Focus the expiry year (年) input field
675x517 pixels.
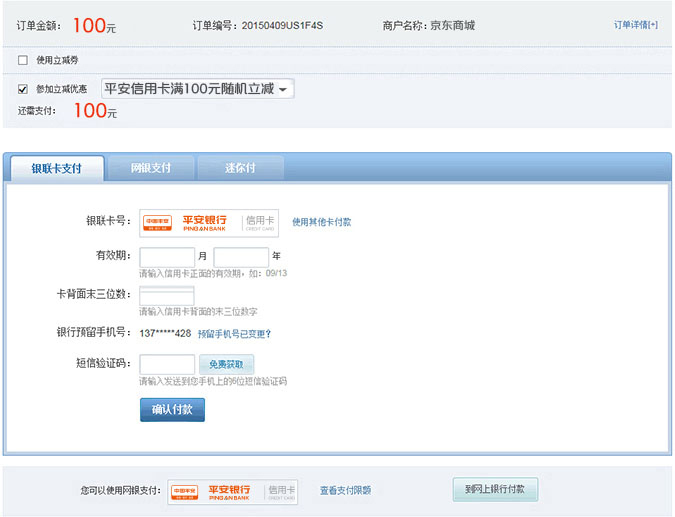(x=241, y=257)
